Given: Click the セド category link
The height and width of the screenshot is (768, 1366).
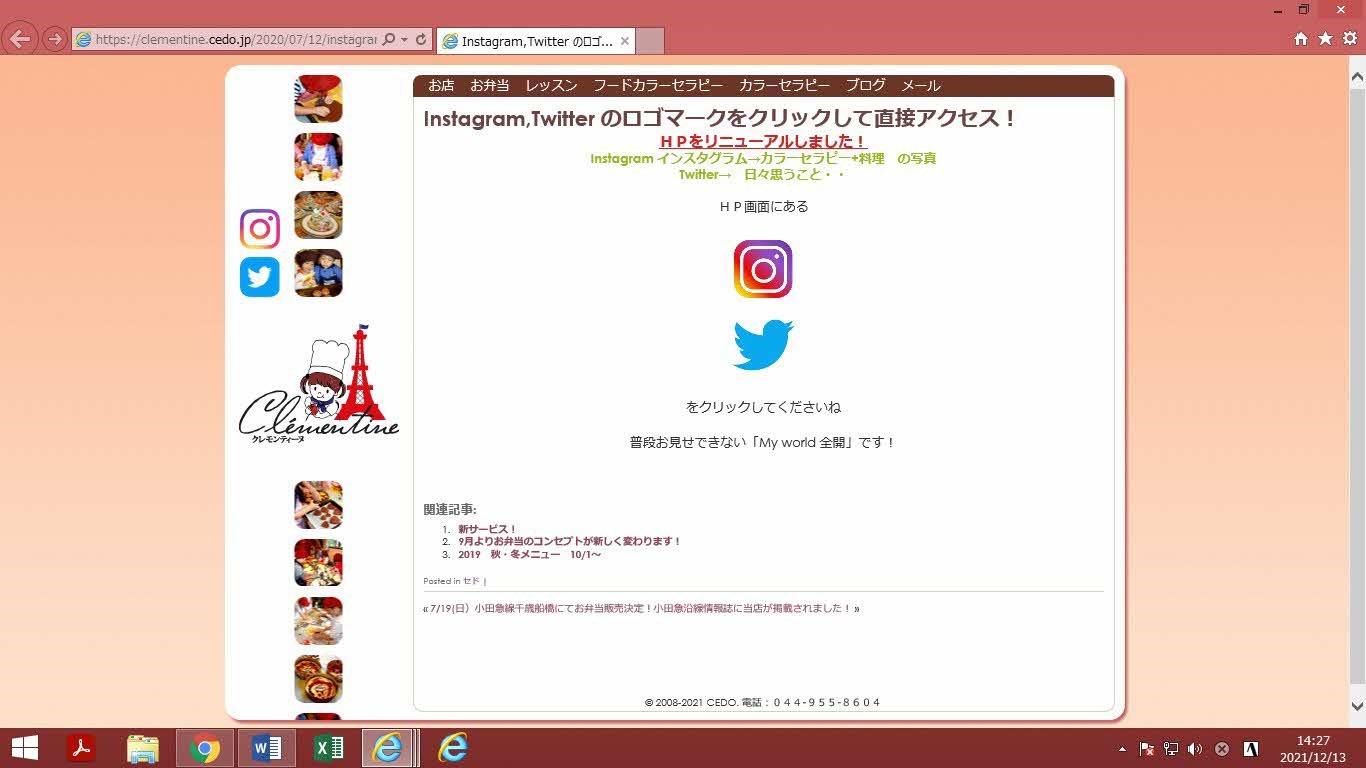Looking at the screenshot, I should pos(471,581).
